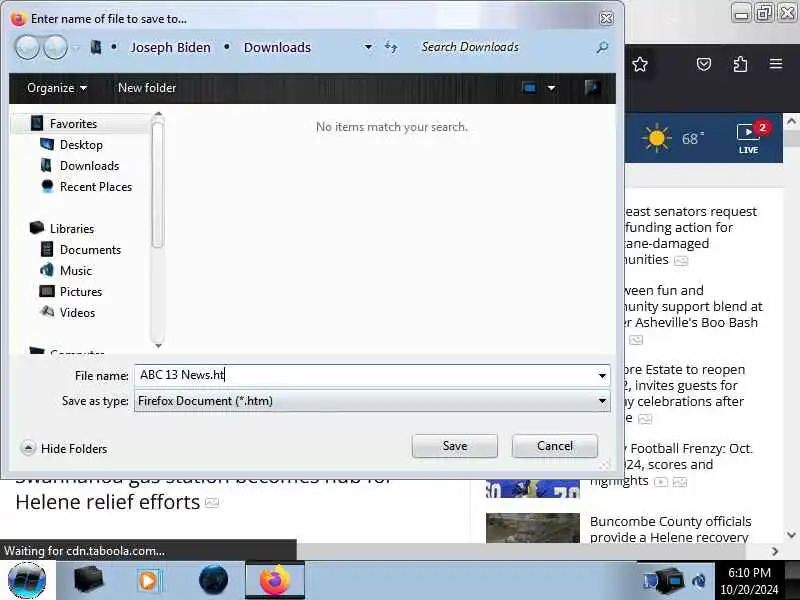Open Football Frenzy scores article link

pos(689,464)
